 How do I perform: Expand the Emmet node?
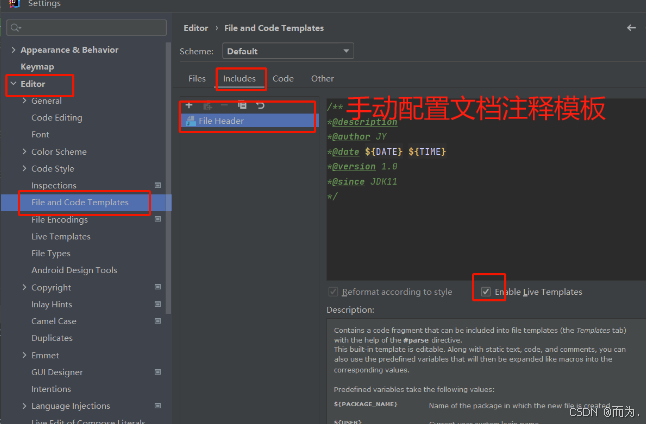click(x=24, y=355)
